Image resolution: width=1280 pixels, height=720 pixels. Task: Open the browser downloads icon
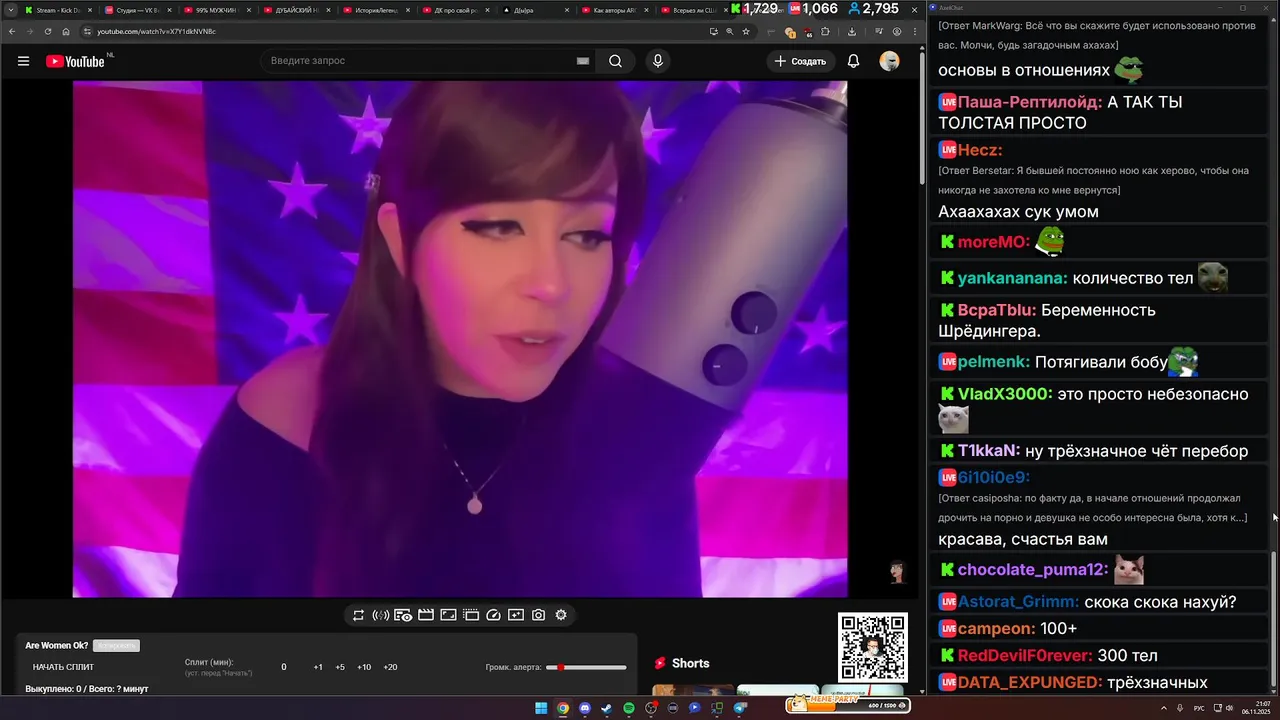click(x=851, y=31)
